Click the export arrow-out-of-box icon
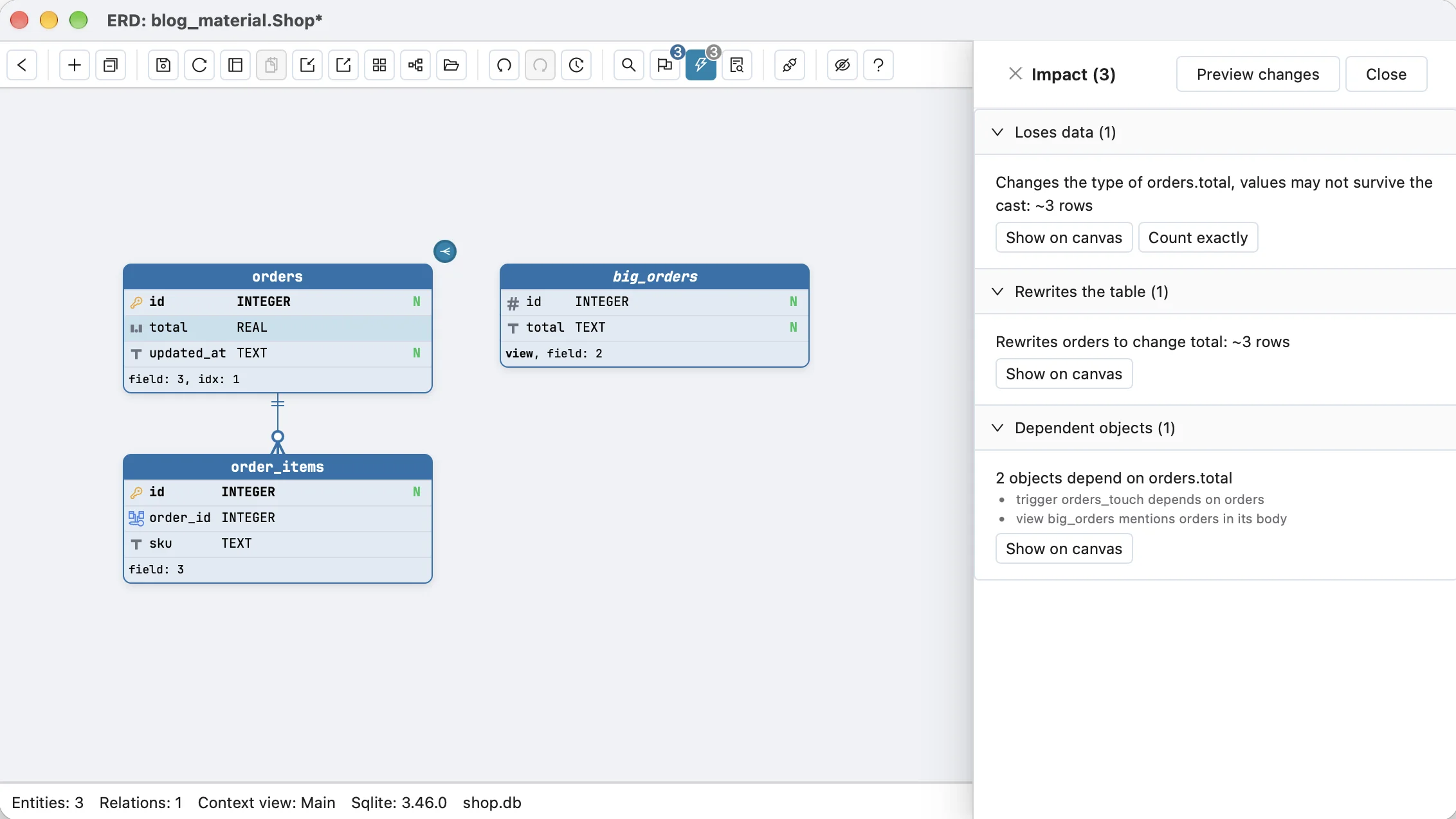Image resolution: width=1456 pixels, height=819 pixels. [343, 65]
